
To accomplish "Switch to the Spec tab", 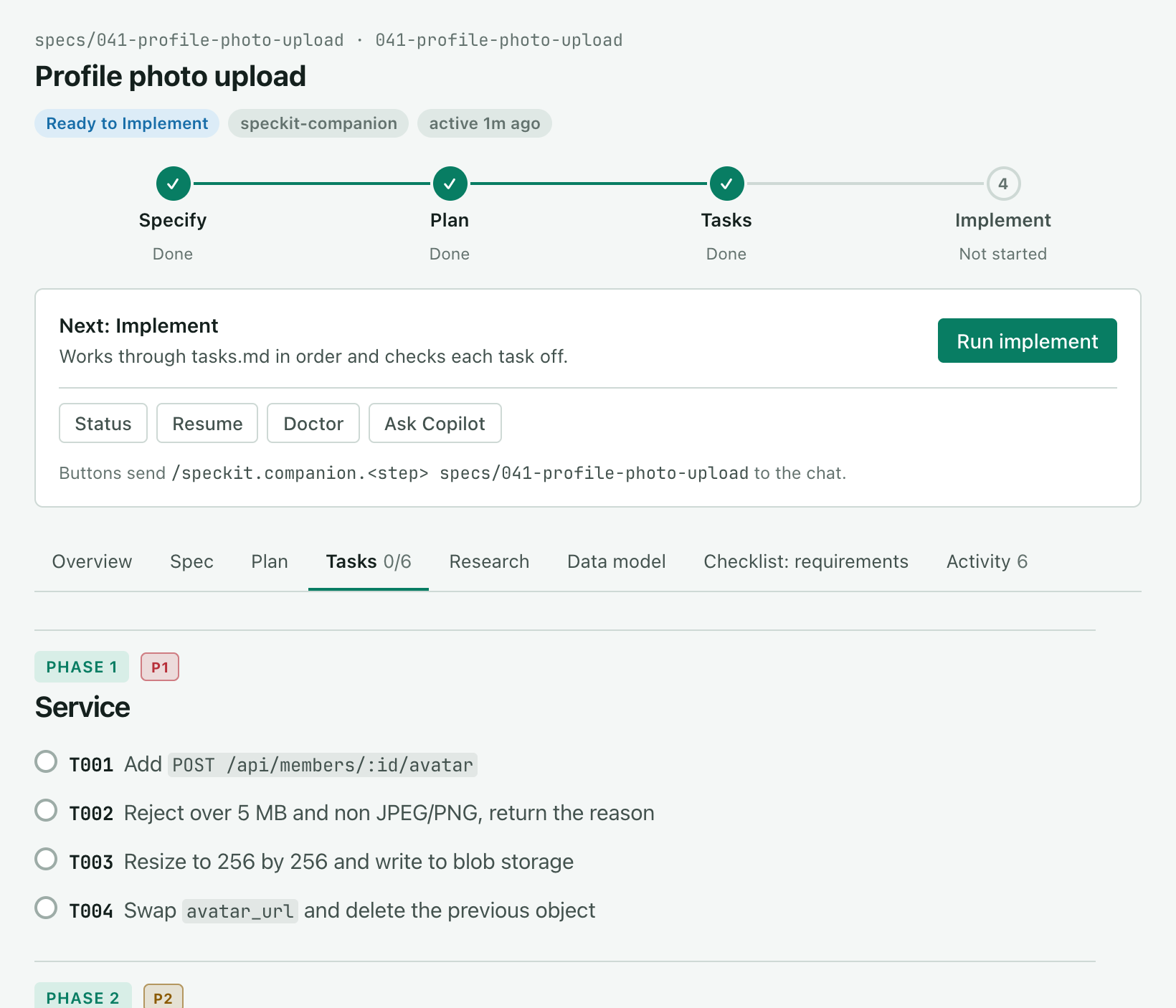I will tap(191, 561).
